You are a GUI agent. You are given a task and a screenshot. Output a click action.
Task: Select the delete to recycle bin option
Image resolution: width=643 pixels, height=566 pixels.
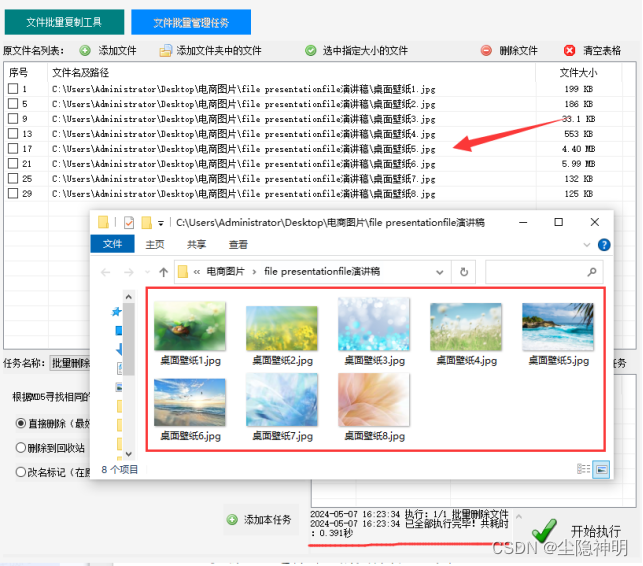pyautogui.click(x=21, y=447)
